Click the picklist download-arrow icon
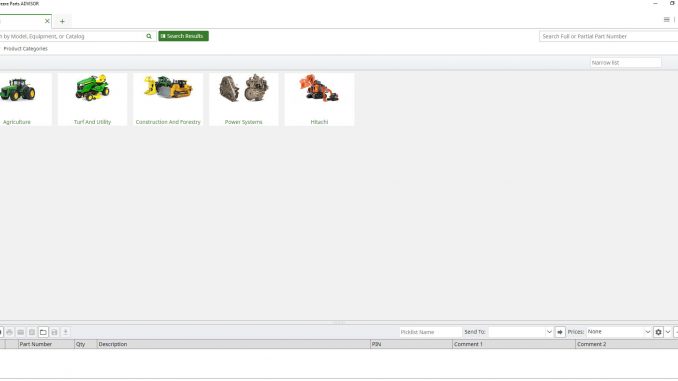This screenshot has height=381, width=678. tap(66, 332)
